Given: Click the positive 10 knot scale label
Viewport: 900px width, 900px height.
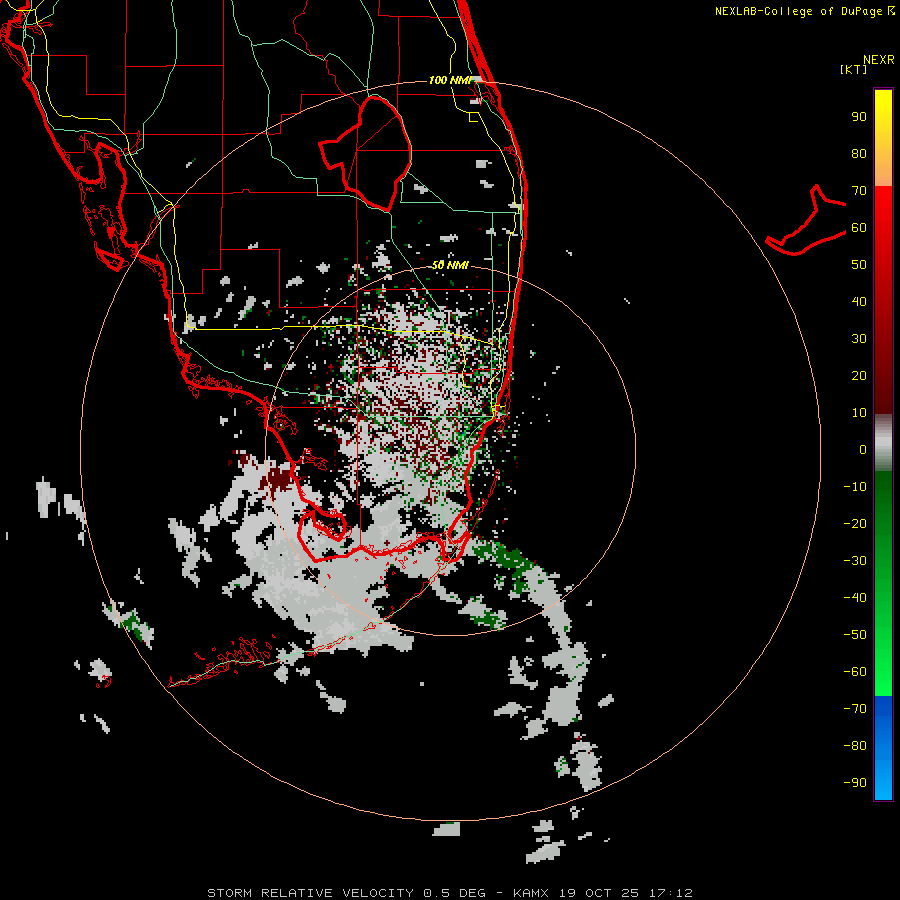Looking at the screenshot, I should [859, 413].
